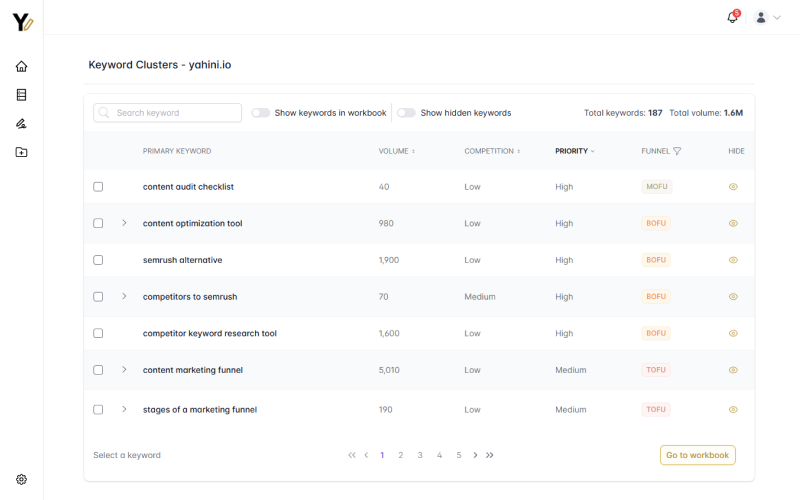Sort by Priority column
Viewport: 800px width, 500px height.
coord(574,151)
